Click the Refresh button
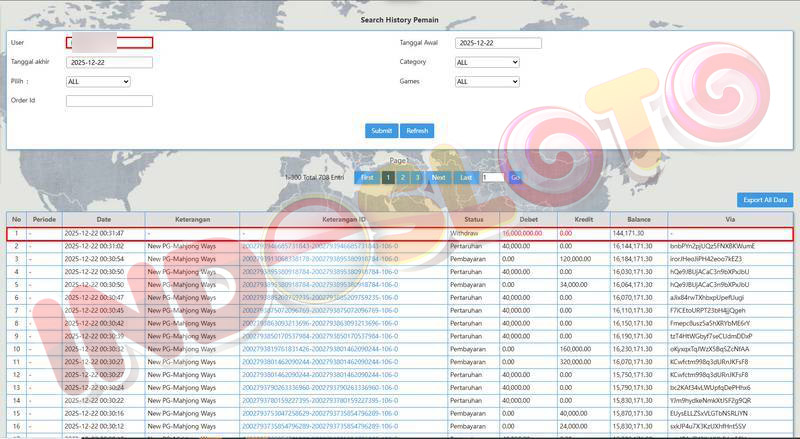This screenshot has width=800, height=439. (x=417, y=131)
